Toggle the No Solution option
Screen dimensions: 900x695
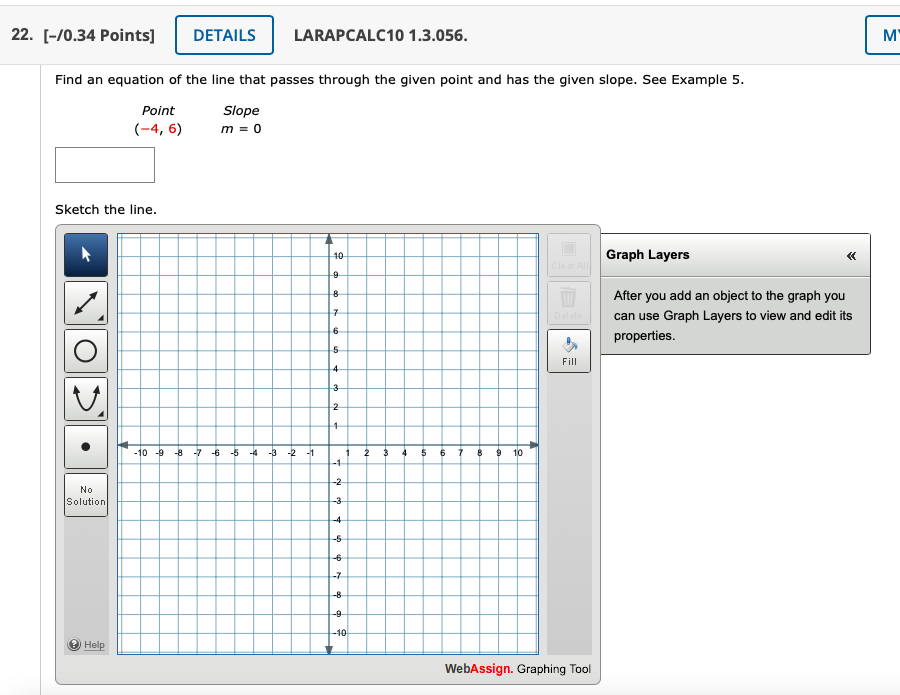(x=85, y=494)
